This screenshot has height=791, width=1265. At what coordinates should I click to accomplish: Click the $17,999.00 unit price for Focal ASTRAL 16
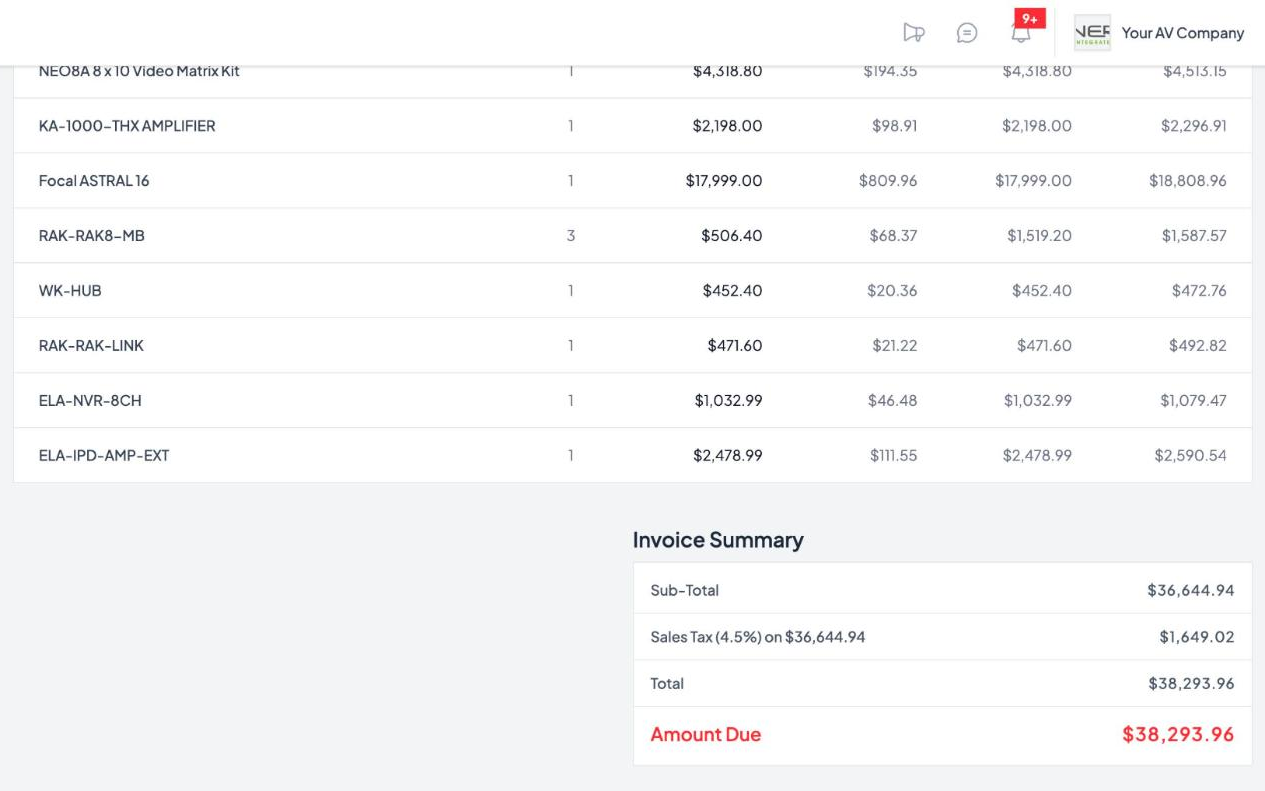click(x=724, y=181)
